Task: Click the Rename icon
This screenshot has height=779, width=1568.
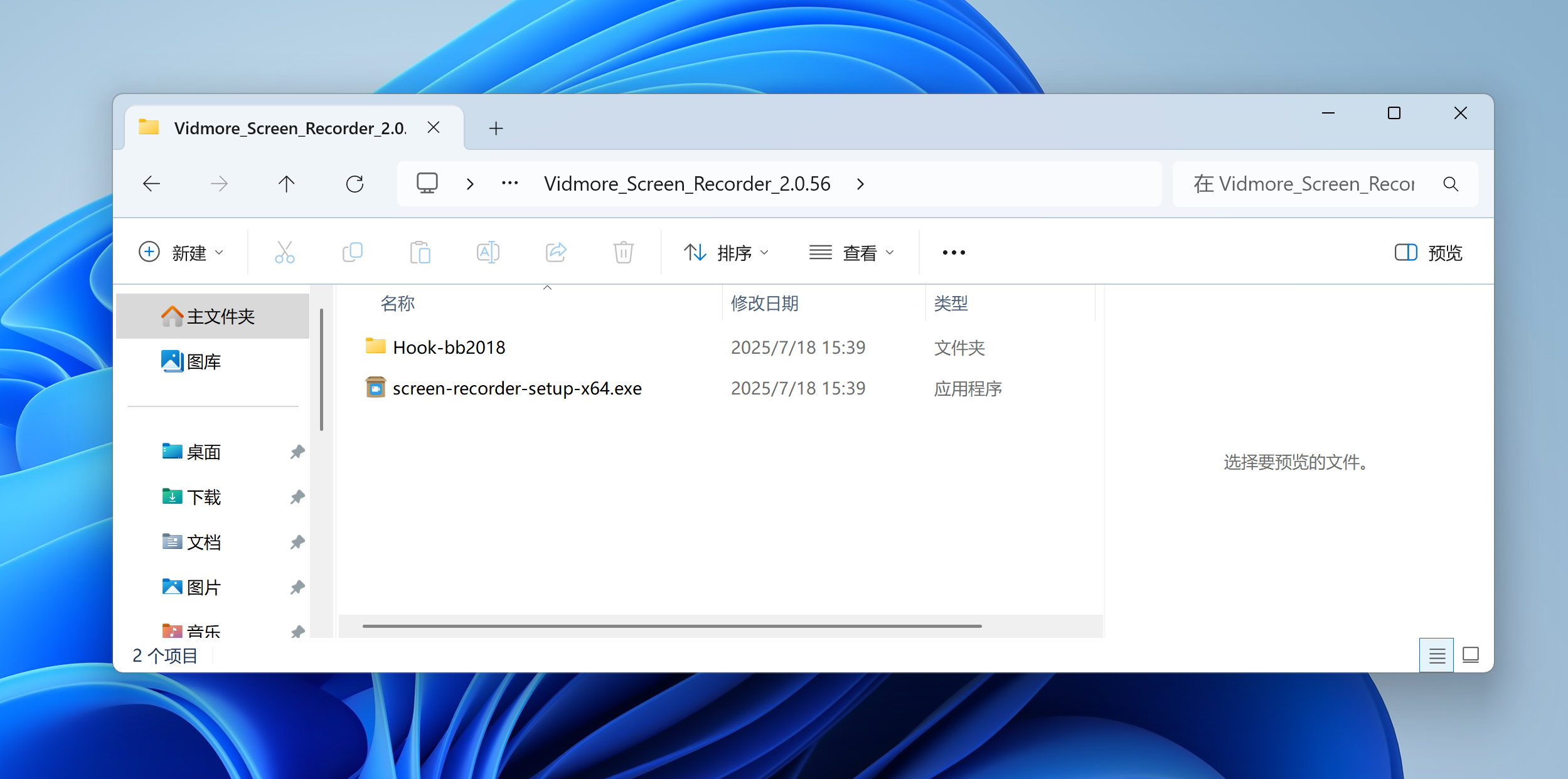Action: [488, 253]
